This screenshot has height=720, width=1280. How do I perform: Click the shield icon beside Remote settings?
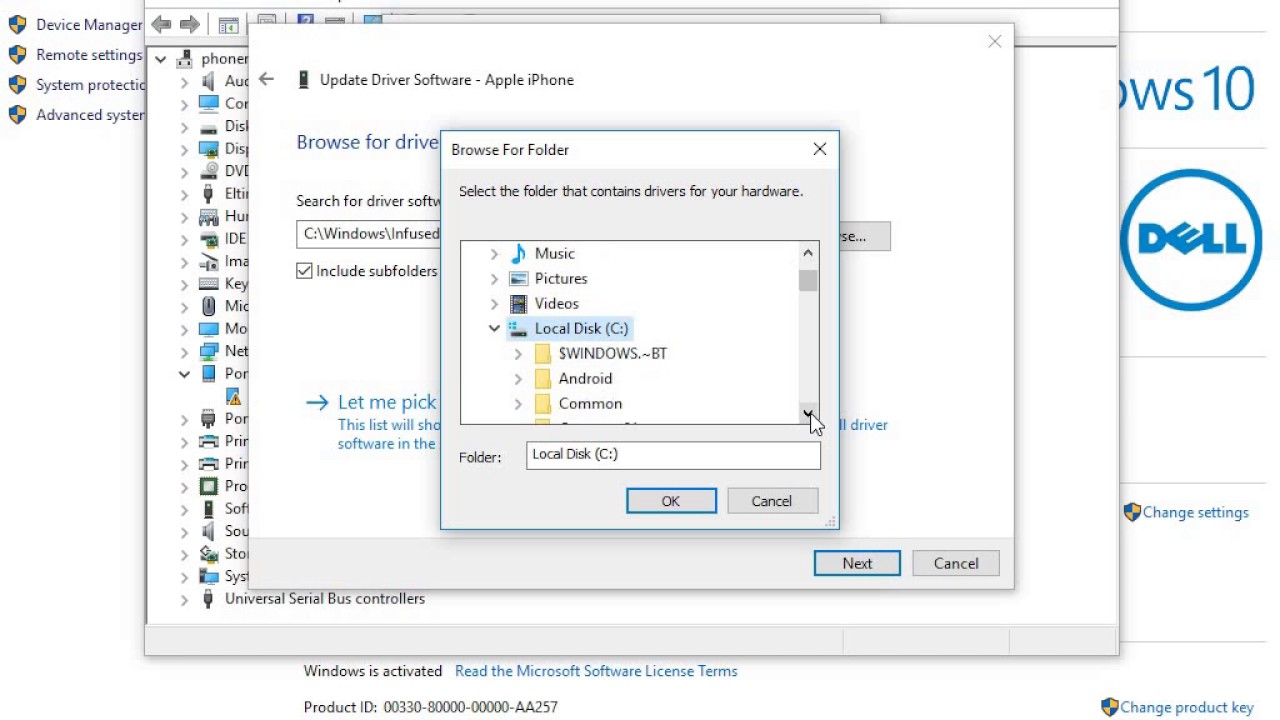pyautogui.click(x=17, y=55)
